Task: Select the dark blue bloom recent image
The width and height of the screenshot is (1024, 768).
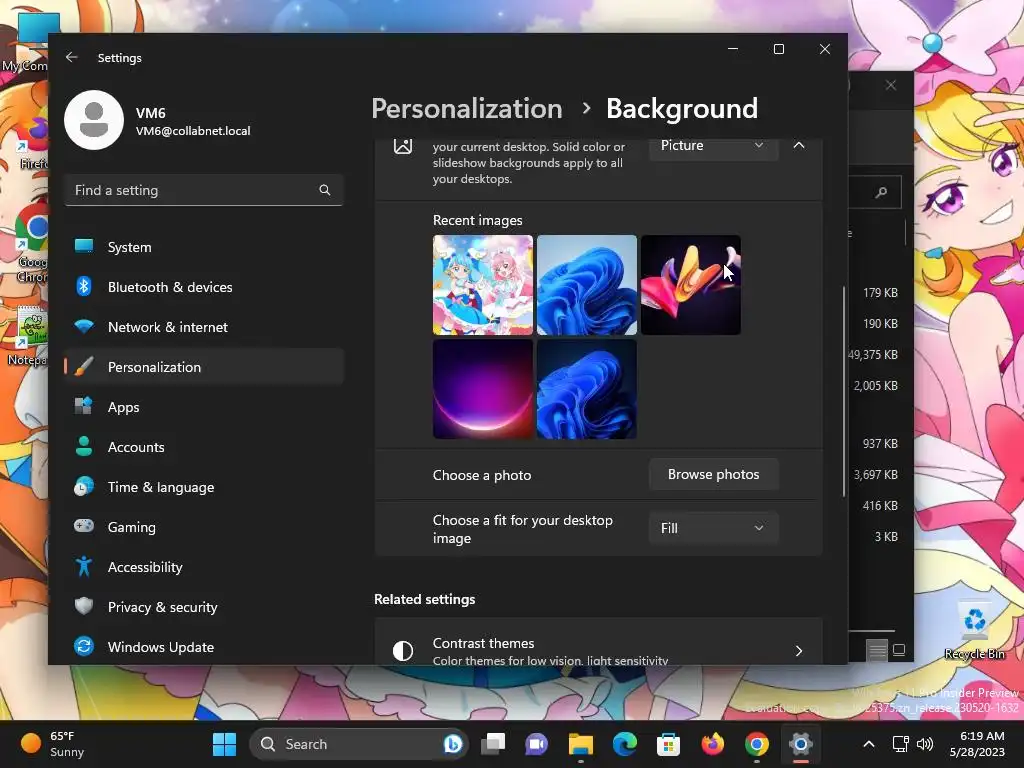Action: (586, 389)
